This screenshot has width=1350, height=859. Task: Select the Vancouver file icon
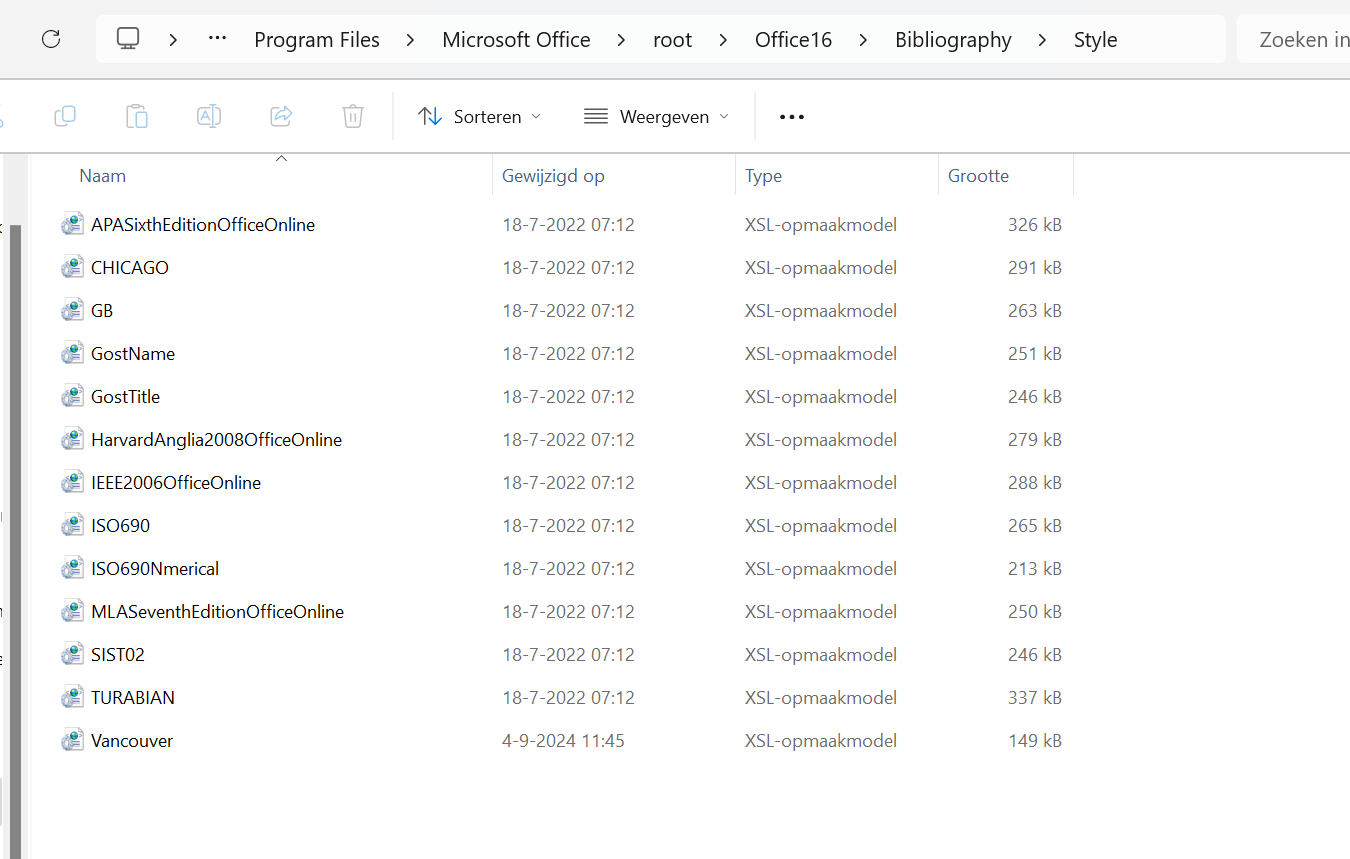[x=72, y=741]
